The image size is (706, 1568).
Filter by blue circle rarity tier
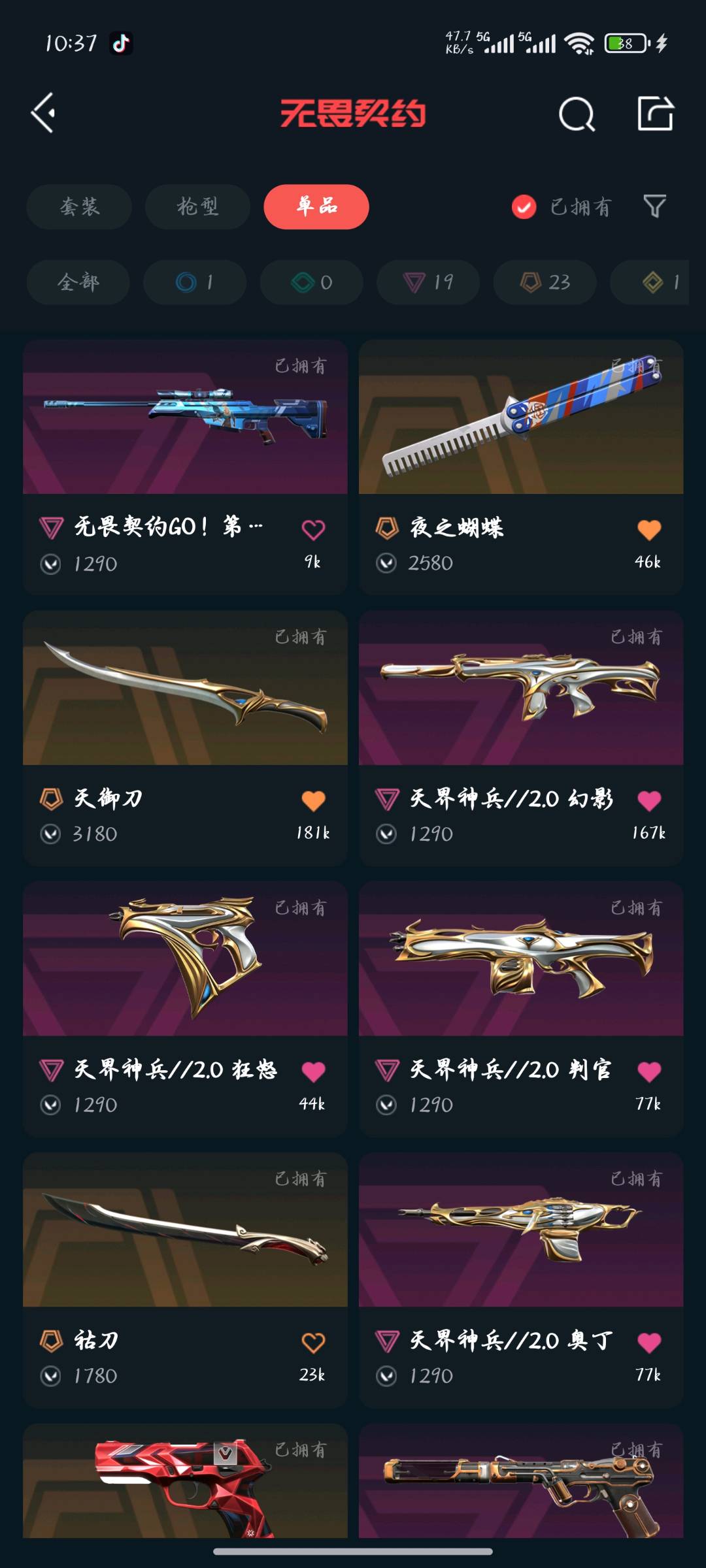[x=195, y=282]
